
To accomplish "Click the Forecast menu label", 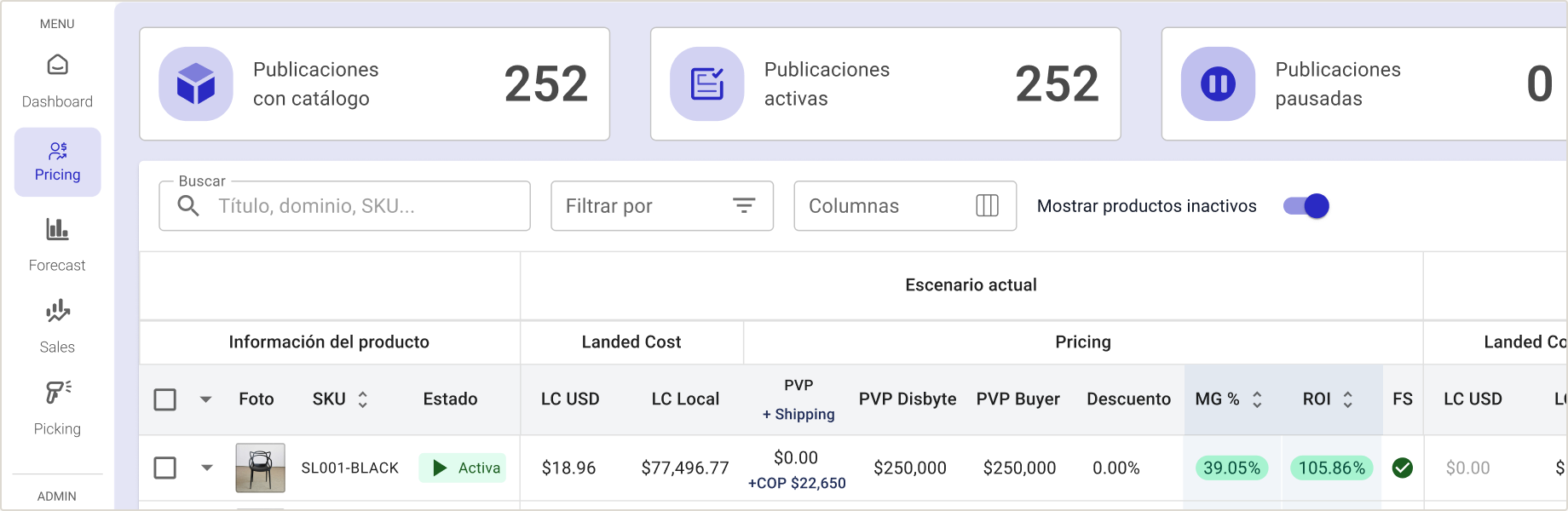I will 57,265.
